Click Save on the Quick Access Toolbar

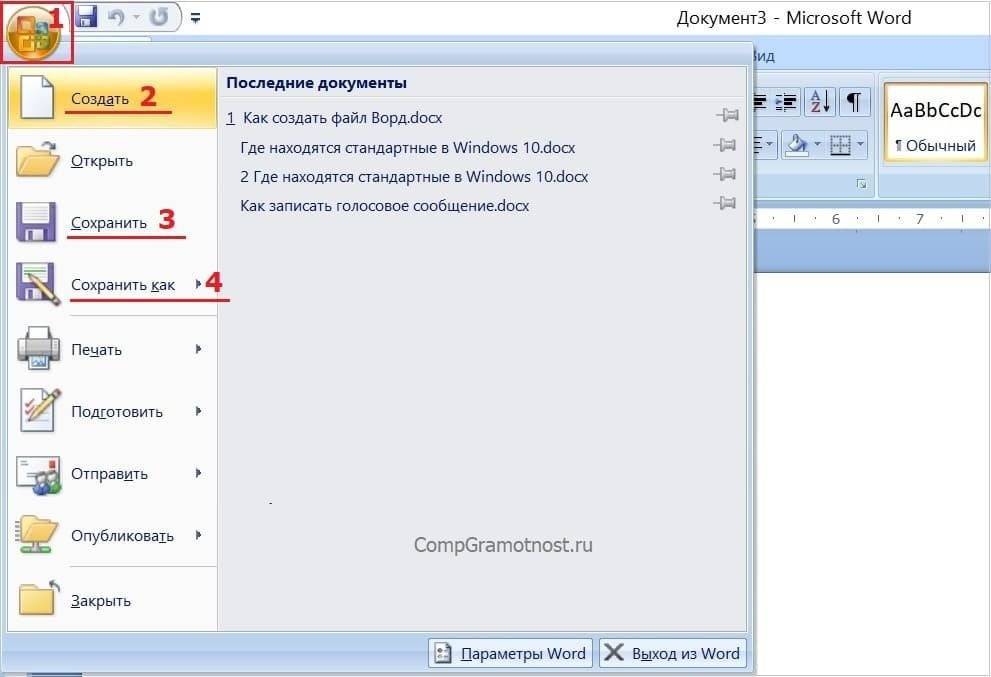(87, 17)
